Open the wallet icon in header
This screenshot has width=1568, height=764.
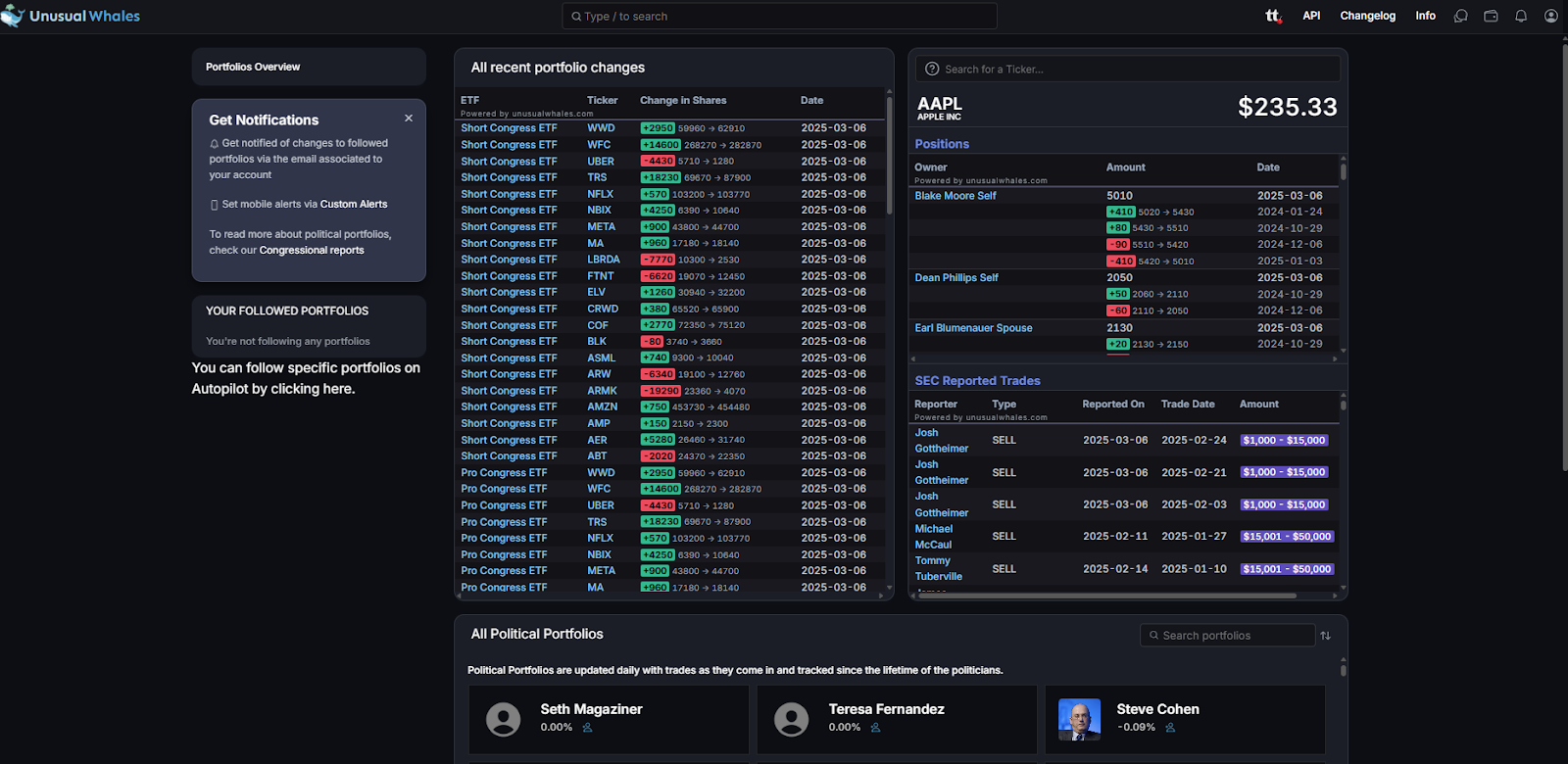click(x=1491, y=16)
